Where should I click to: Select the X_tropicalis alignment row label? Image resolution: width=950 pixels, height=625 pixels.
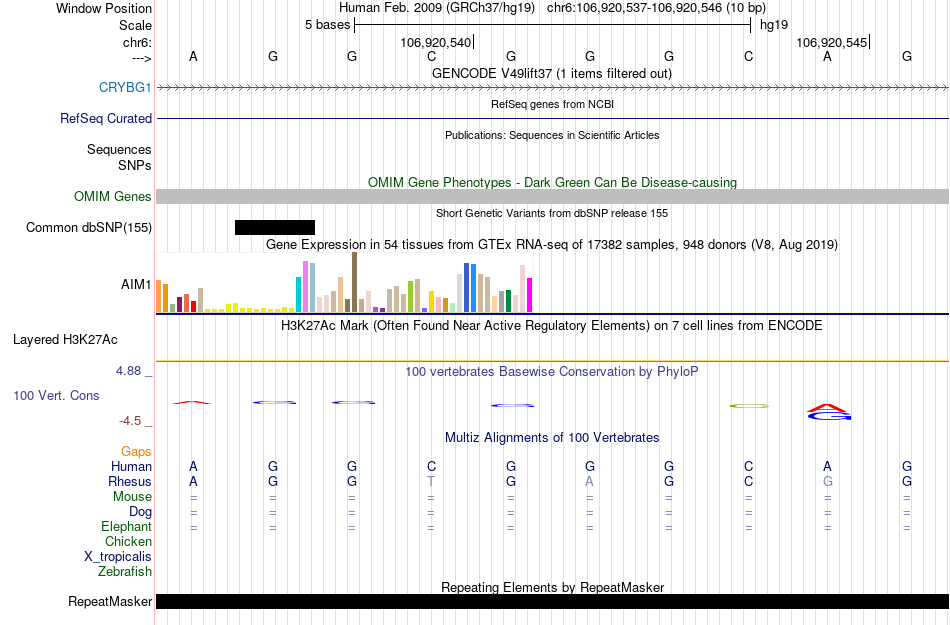click(x=118, y=557)
